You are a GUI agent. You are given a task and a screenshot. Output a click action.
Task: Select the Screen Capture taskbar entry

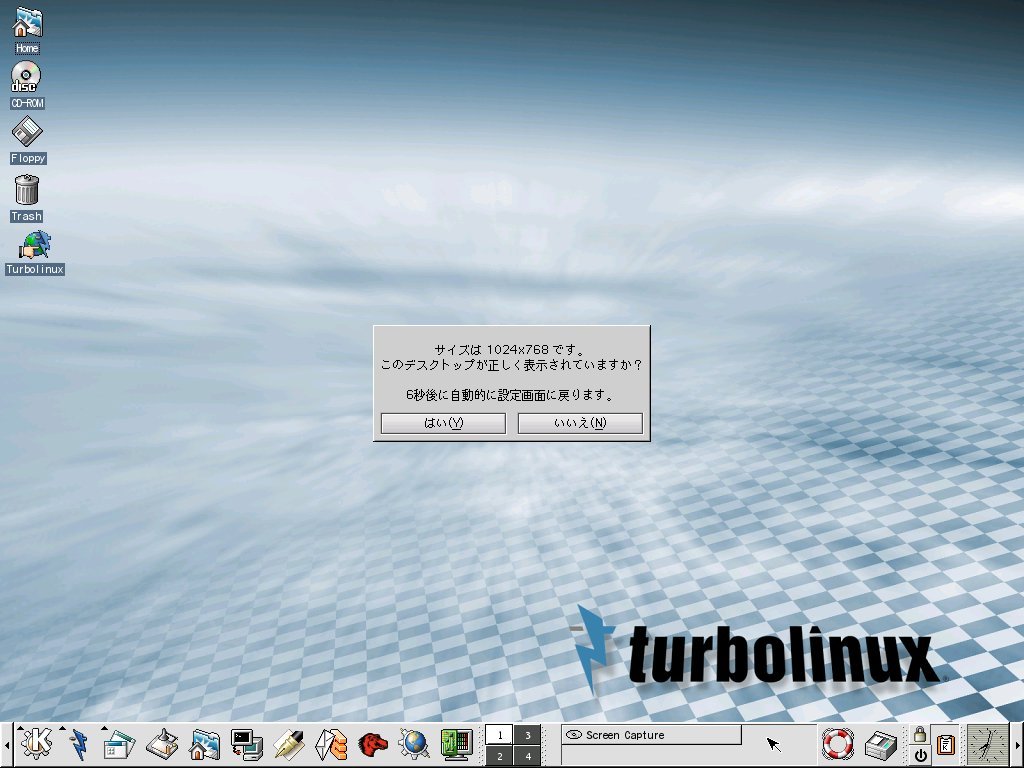pyautogui.click(x=651, y=735)
